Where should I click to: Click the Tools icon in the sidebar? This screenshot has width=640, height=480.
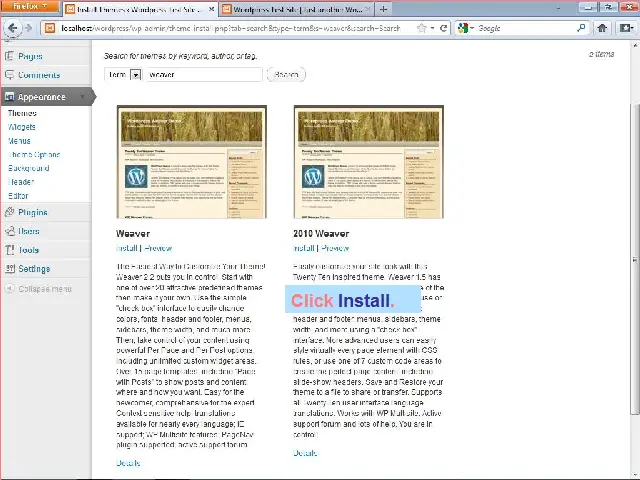[x=9, y=250]
